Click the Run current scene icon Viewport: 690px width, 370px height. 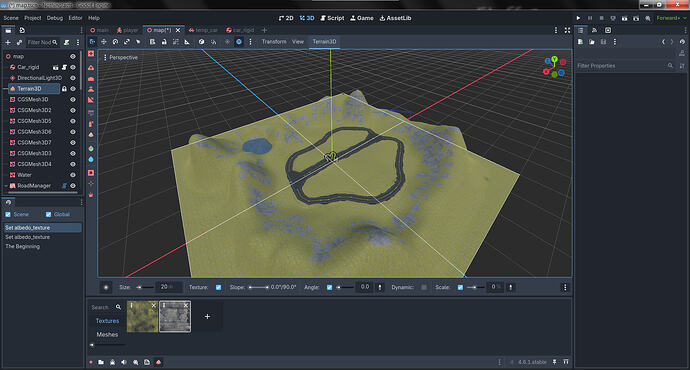pyautogui.click(x=624, y=18)
